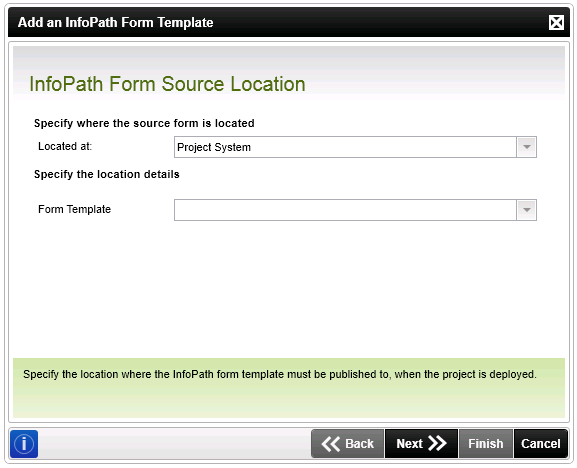Click the 'Located at:' label
577x468 pixels.
coord(65,146)
